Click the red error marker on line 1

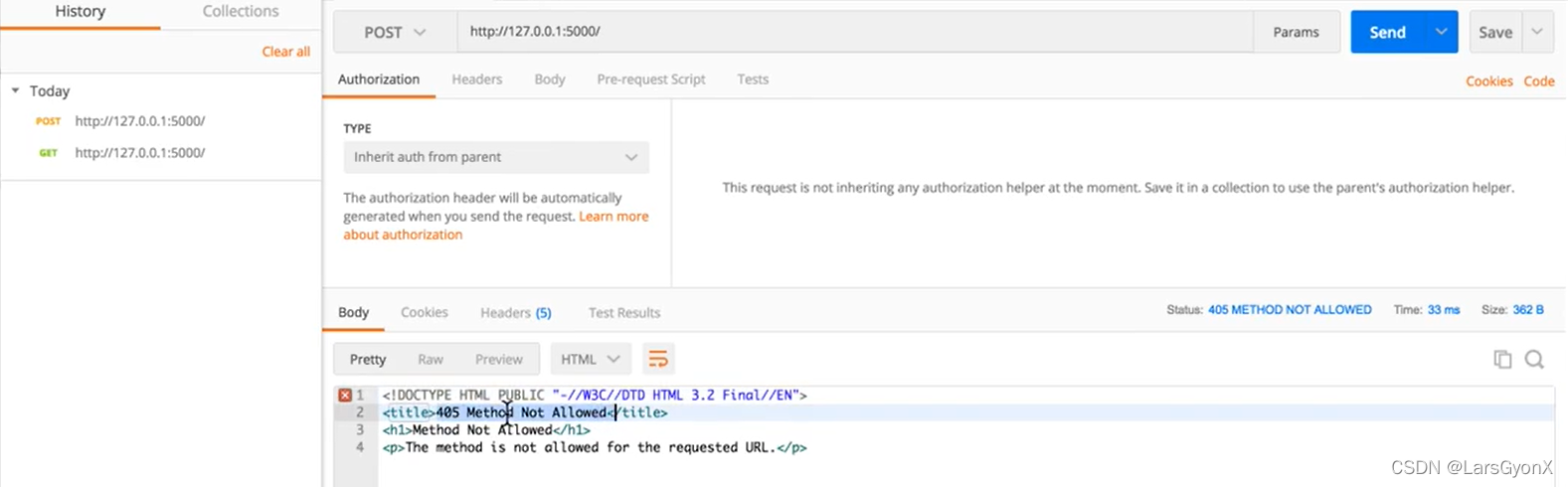(345, 395)
